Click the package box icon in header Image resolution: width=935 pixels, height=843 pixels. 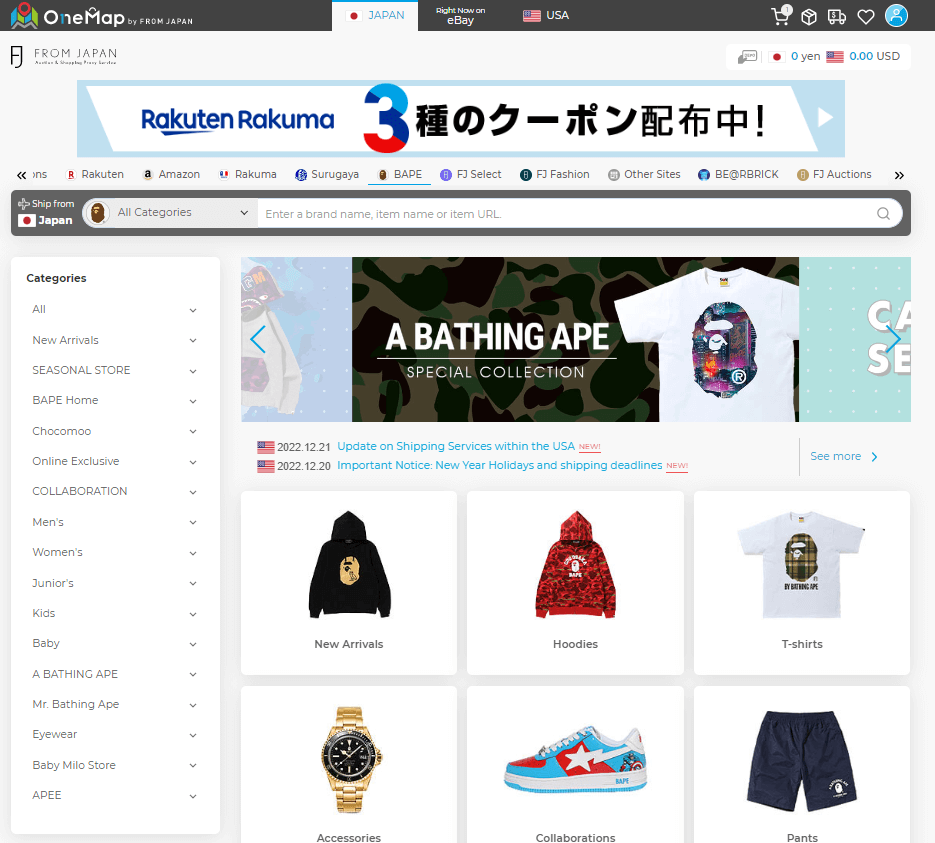click(x=809, y=17)
